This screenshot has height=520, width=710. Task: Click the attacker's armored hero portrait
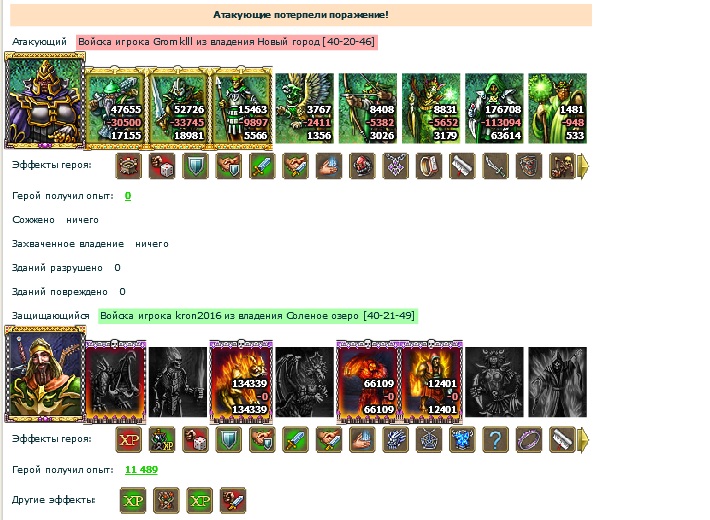click(45, 101)
